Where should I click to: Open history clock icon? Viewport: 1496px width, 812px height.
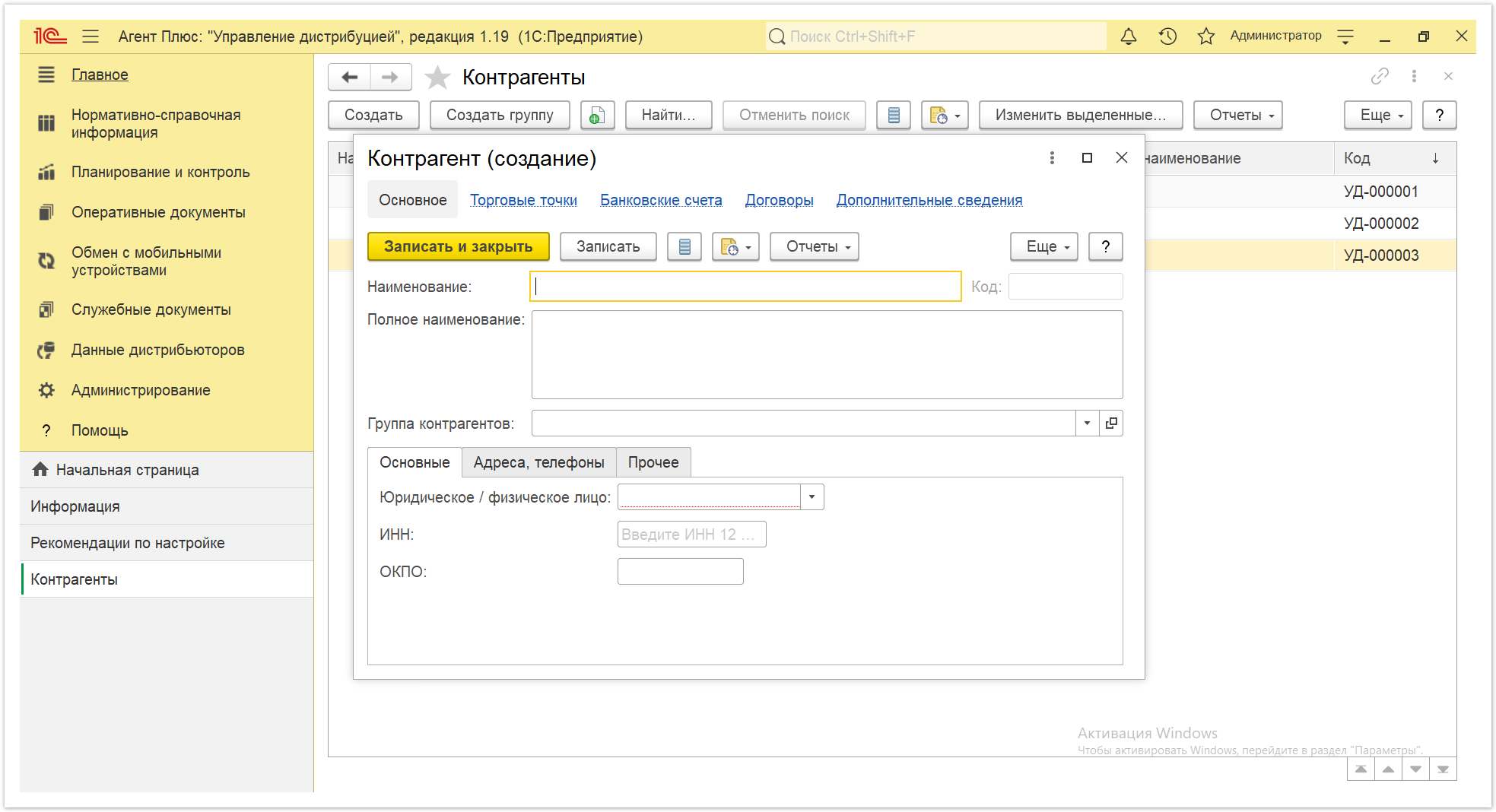(1167, 36)
